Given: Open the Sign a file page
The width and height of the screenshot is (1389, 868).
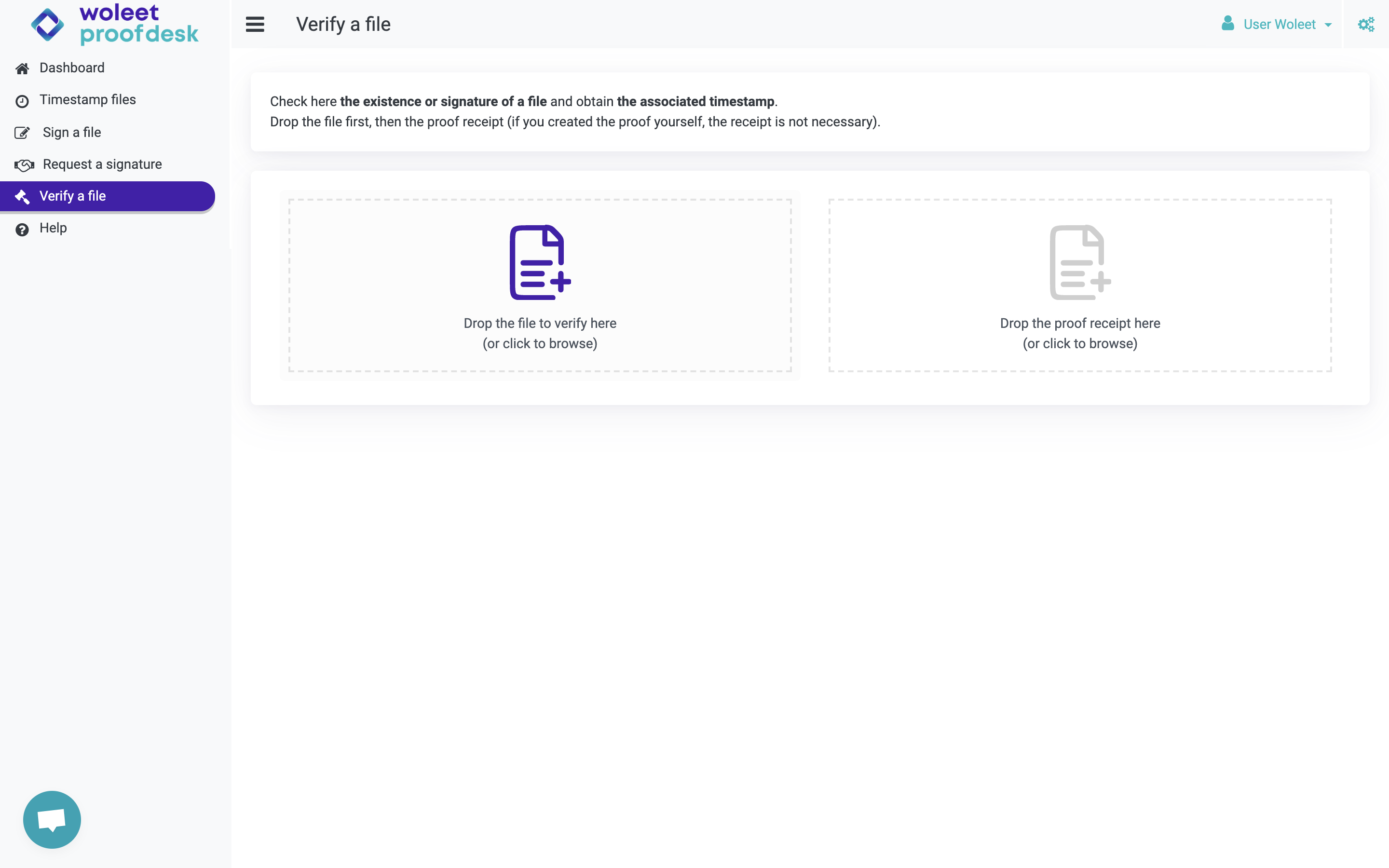Looking at the screenshot, I should click(72, 133).
